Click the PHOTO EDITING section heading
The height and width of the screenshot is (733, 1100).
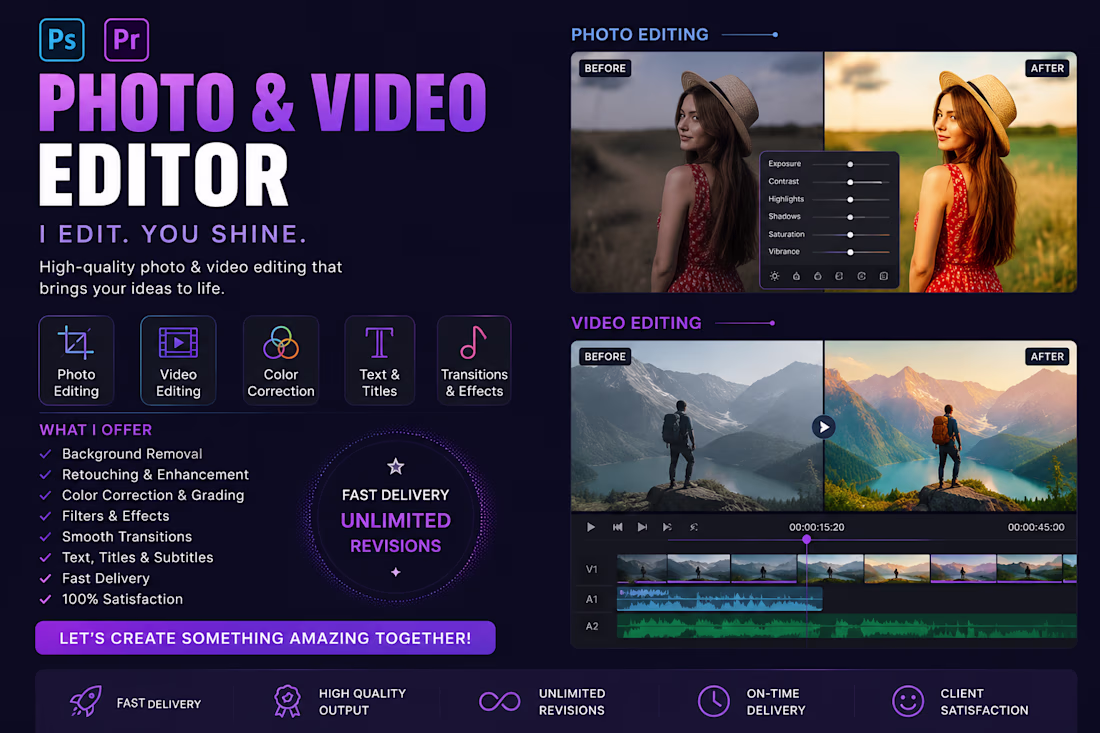click(x=640, y=34)
